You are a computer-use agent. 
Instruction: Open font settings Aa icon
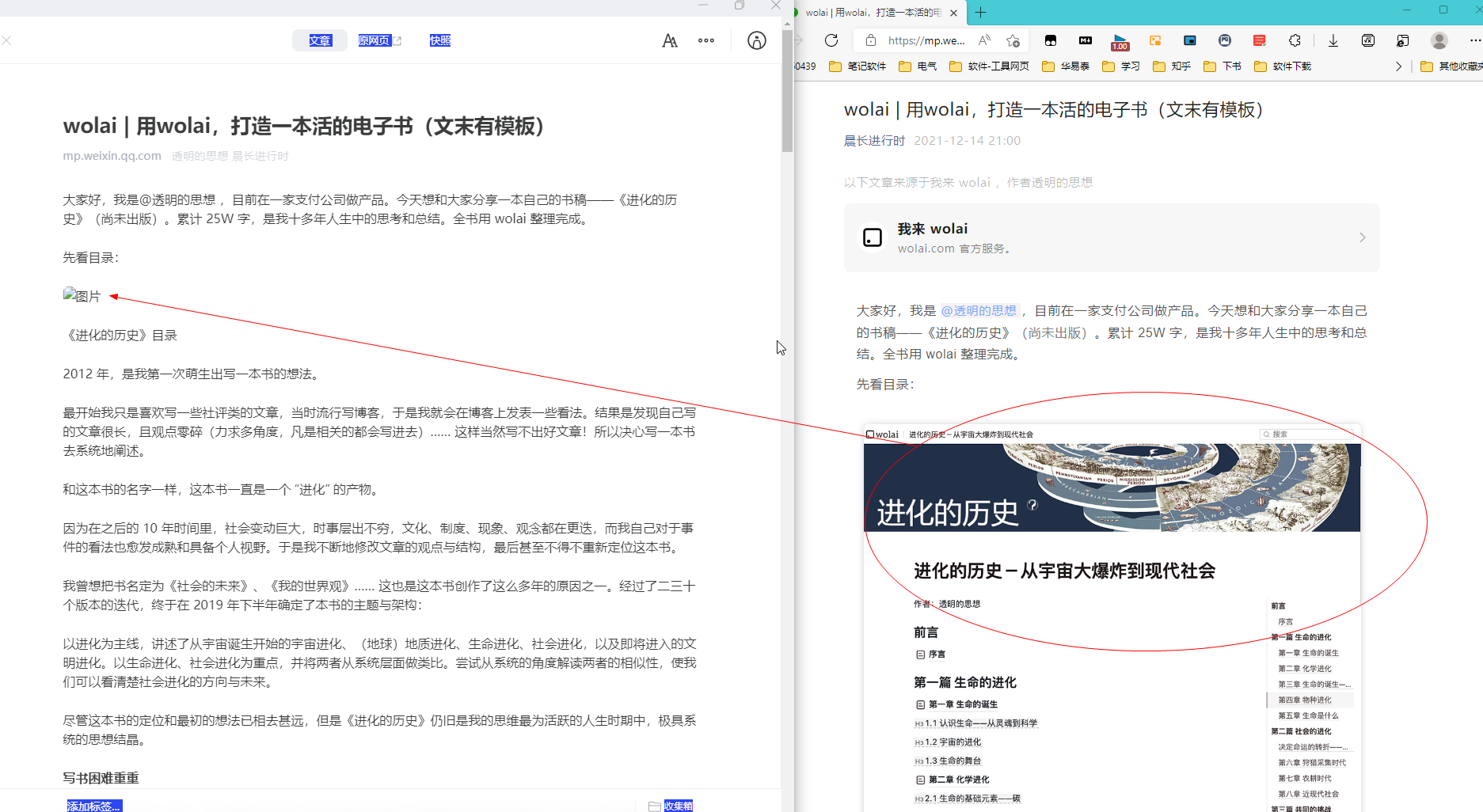670,40
